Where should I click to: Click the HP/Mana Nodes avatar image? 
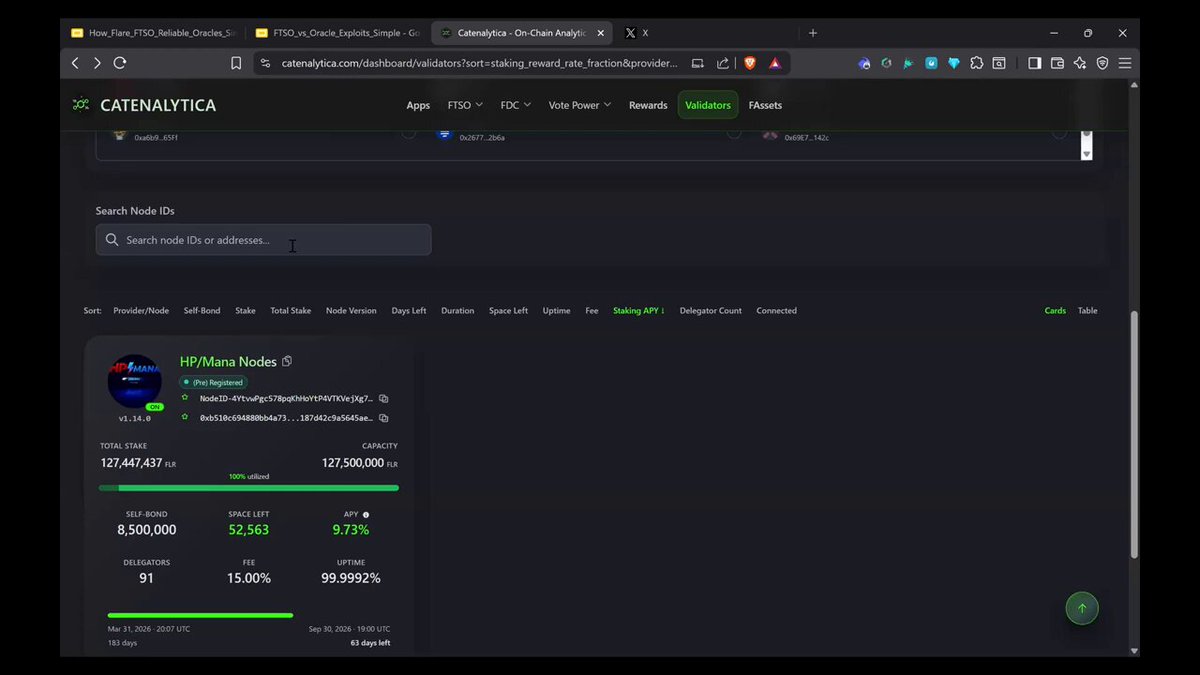[134, 381]
